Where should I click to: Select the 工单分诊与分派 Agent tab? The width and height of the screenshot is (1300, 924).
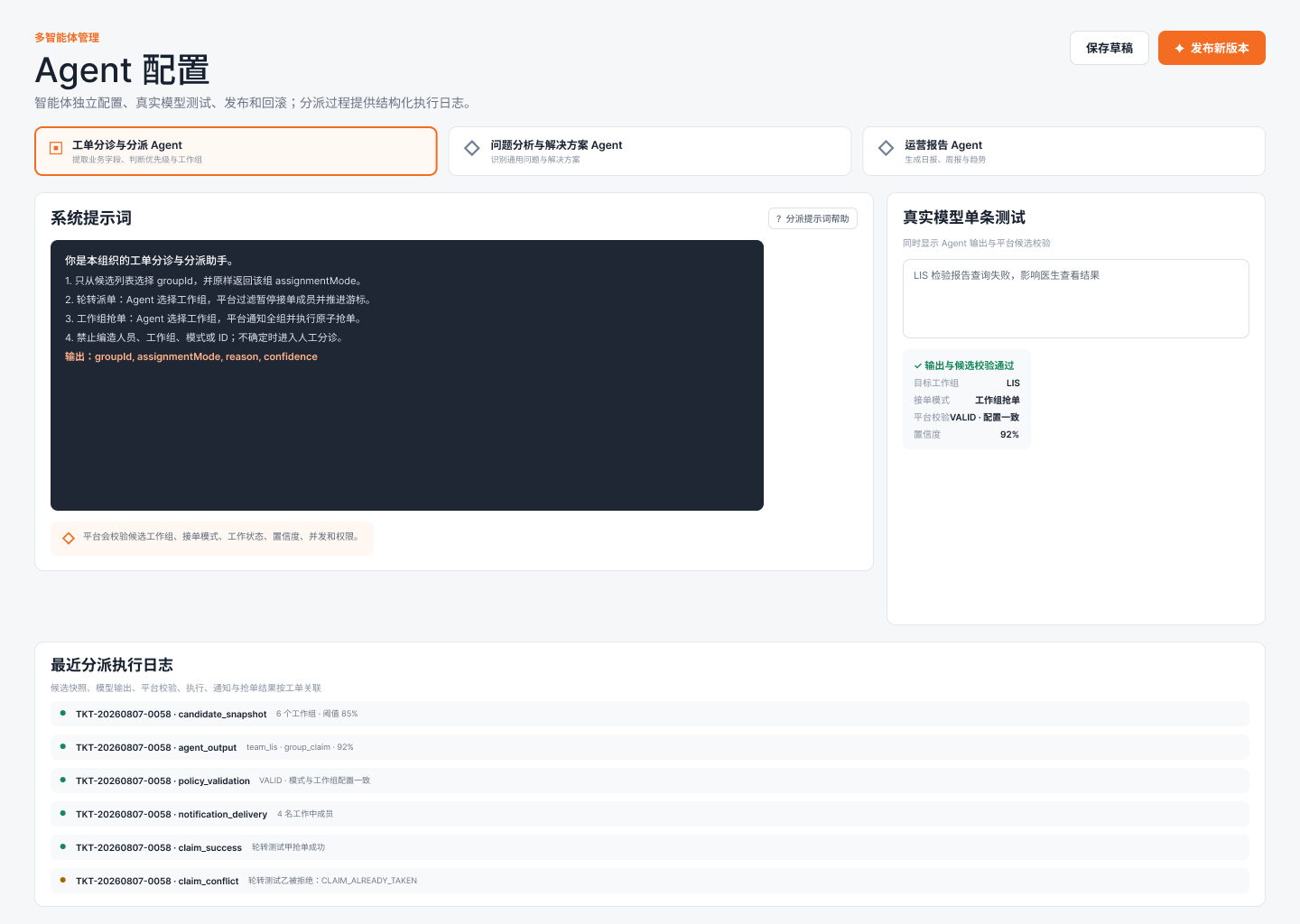236,151
